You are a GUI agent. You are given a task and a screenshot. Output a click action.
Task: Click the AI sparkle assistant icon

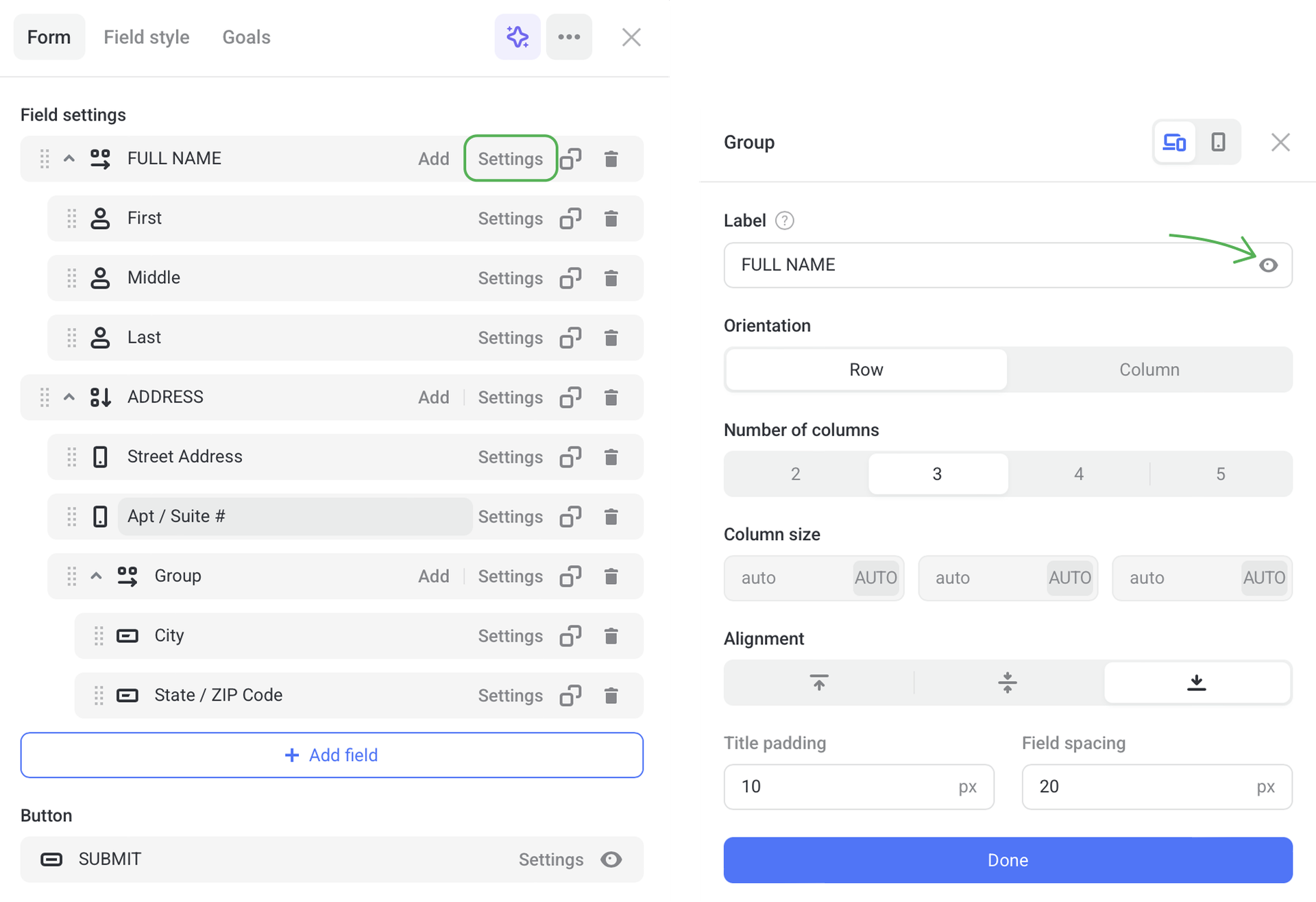[517, 37]
